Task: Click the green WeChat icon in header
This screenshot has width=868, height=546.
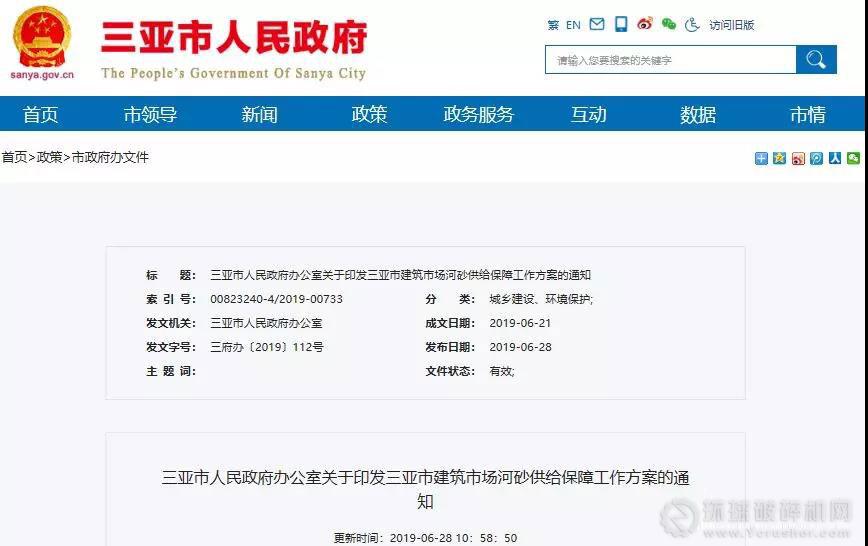Action: tap(668, 25)
